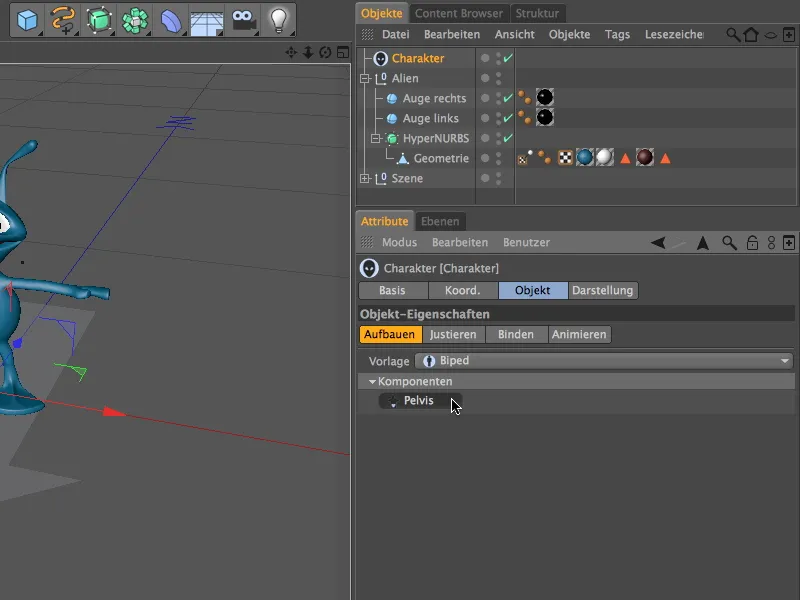This screenshot has height=600, width=800.
Task: Go up one level in Attribute Manager
Action: [x=703, y=243]
